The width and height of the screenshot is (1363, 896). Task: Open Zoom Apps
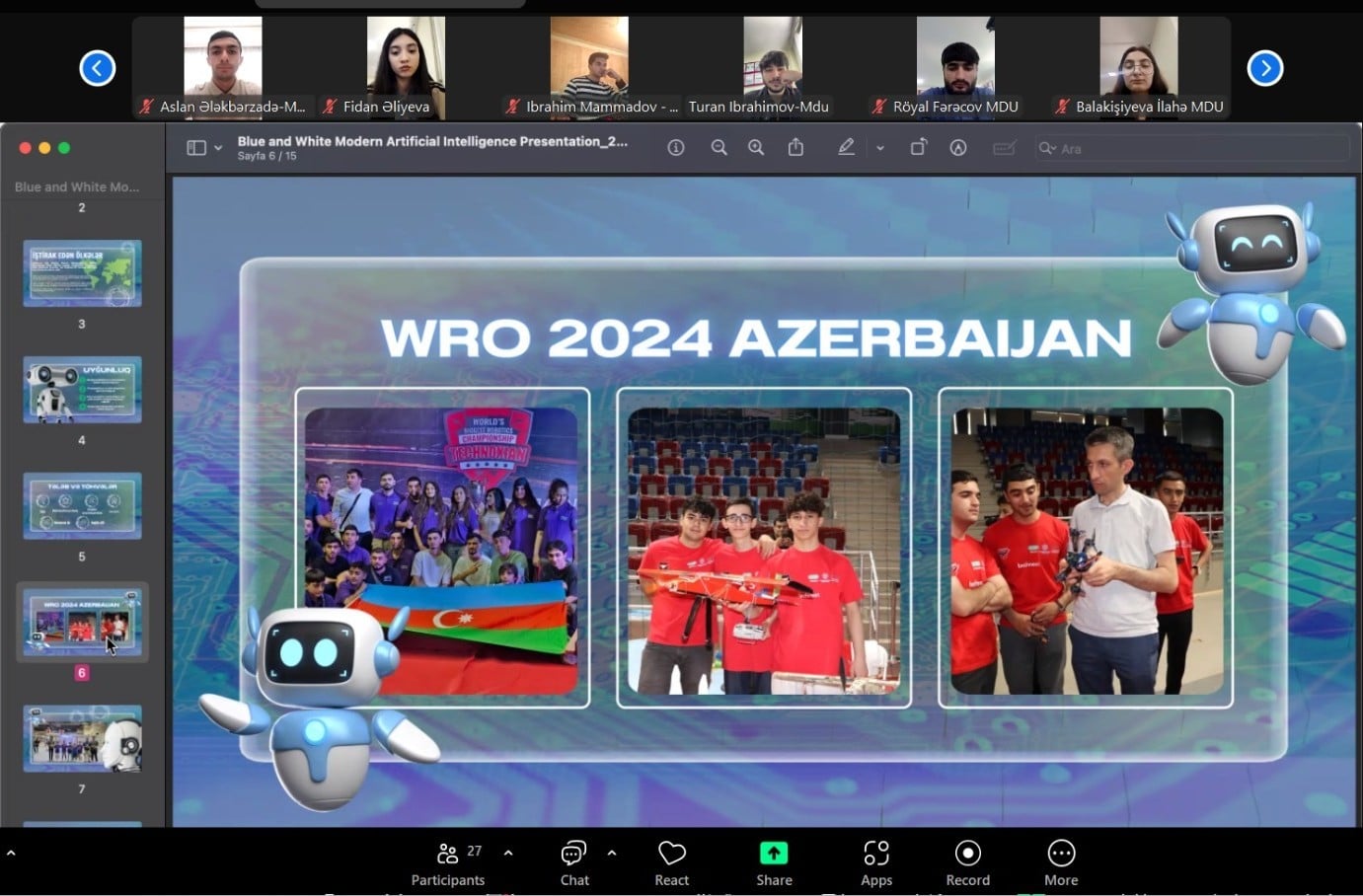coord(876,863)
